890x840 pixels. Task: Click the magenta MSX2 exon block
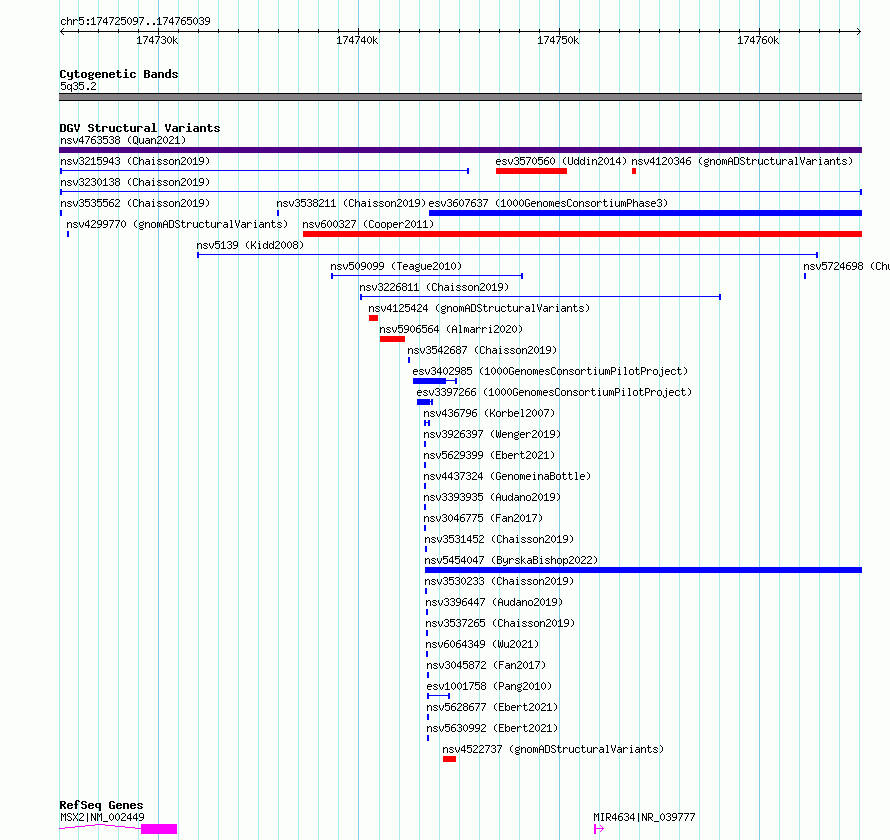(159, 829)
